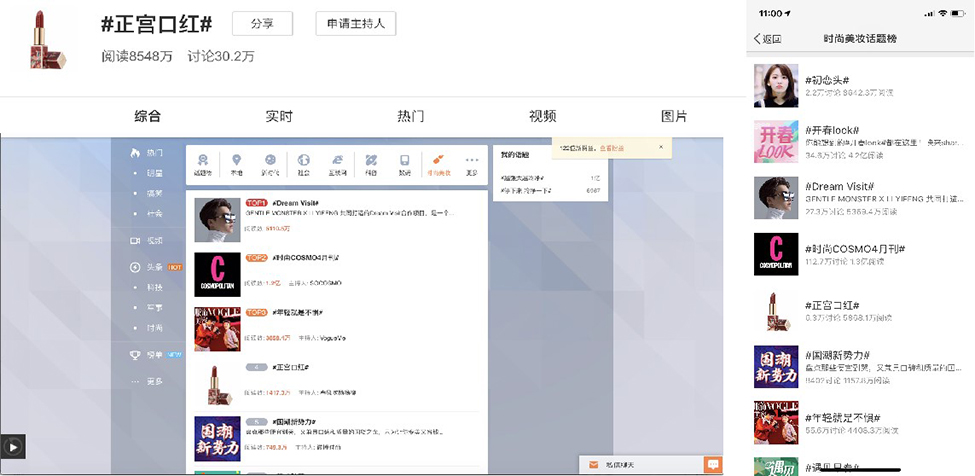975x476 pixels.
Task: Select the 新时代 category icon
Action: (270, 160)
